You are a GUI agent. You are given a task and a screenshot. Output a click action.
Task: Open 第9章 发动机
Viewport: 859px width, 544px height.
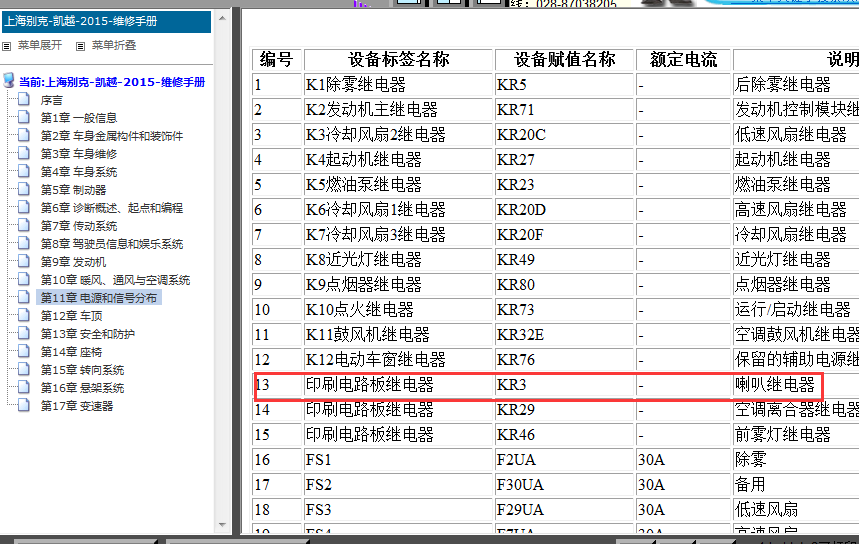click(x=73, y=262)
